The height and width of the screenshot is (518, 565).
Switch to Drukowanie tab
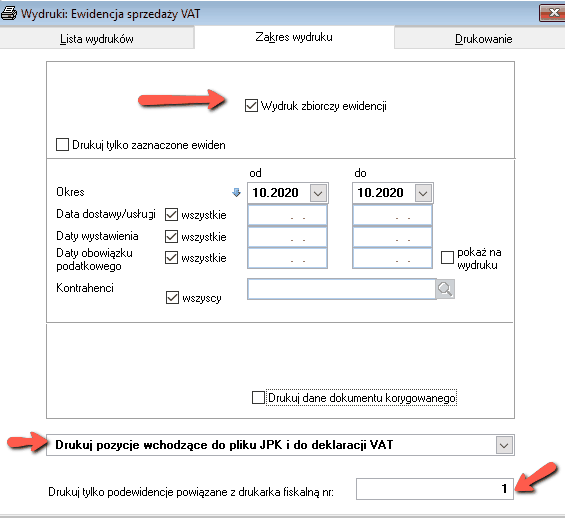pos(483,38)
